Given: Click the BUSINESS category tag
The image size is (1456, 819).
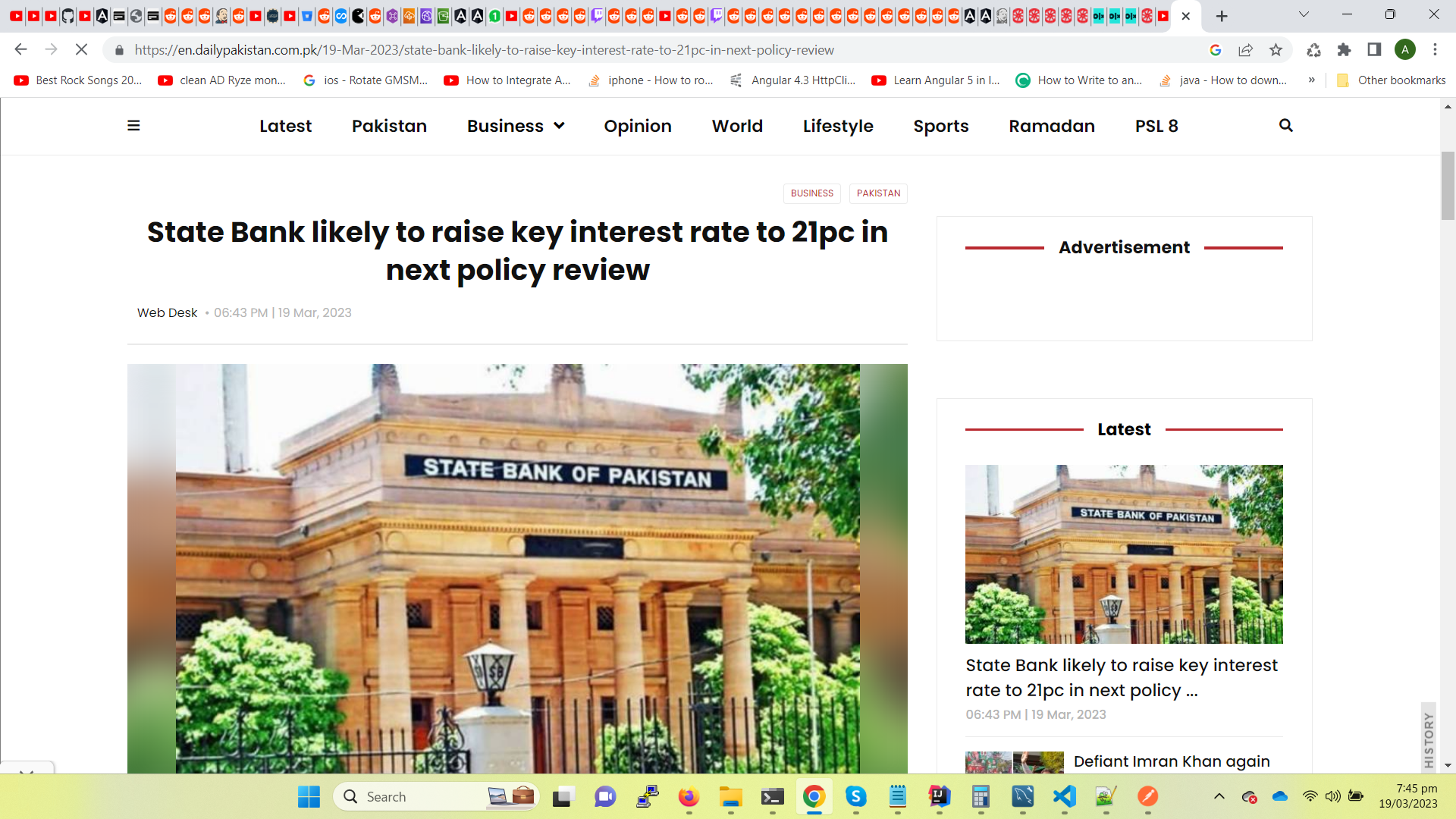Looking at the screenshot, I should pos(811,193).
